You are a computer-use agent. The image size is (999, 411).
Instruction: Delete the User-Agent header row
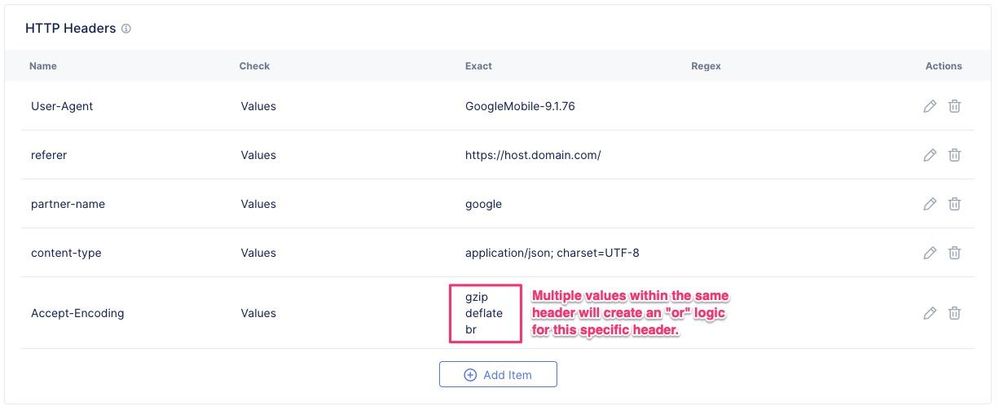[x=954, y=106]
